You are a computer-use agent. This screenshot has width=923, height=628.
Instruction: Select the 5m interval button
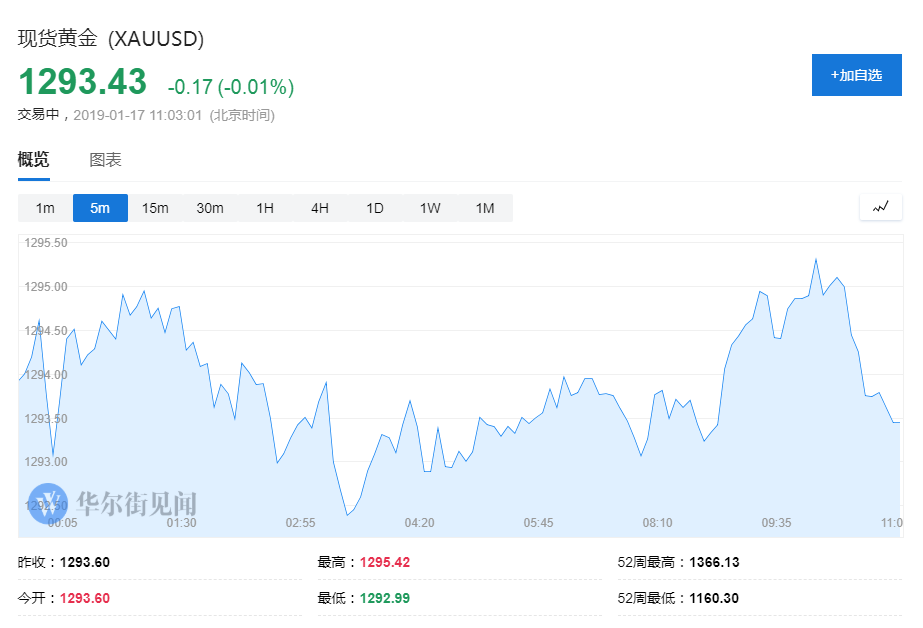[100, 208]
